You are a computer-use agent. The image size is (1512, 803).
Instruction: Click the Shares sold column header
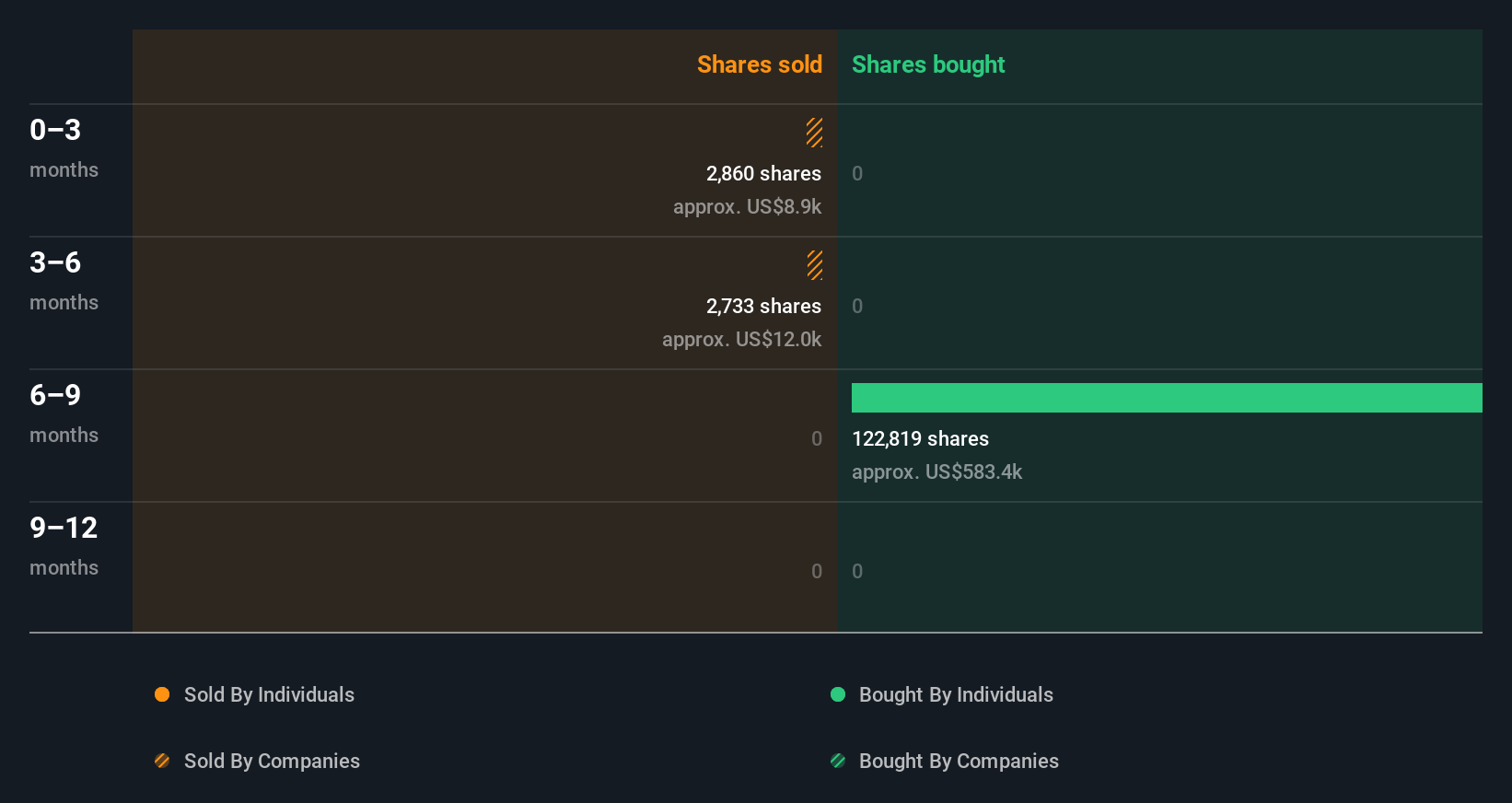coord(760,64)
